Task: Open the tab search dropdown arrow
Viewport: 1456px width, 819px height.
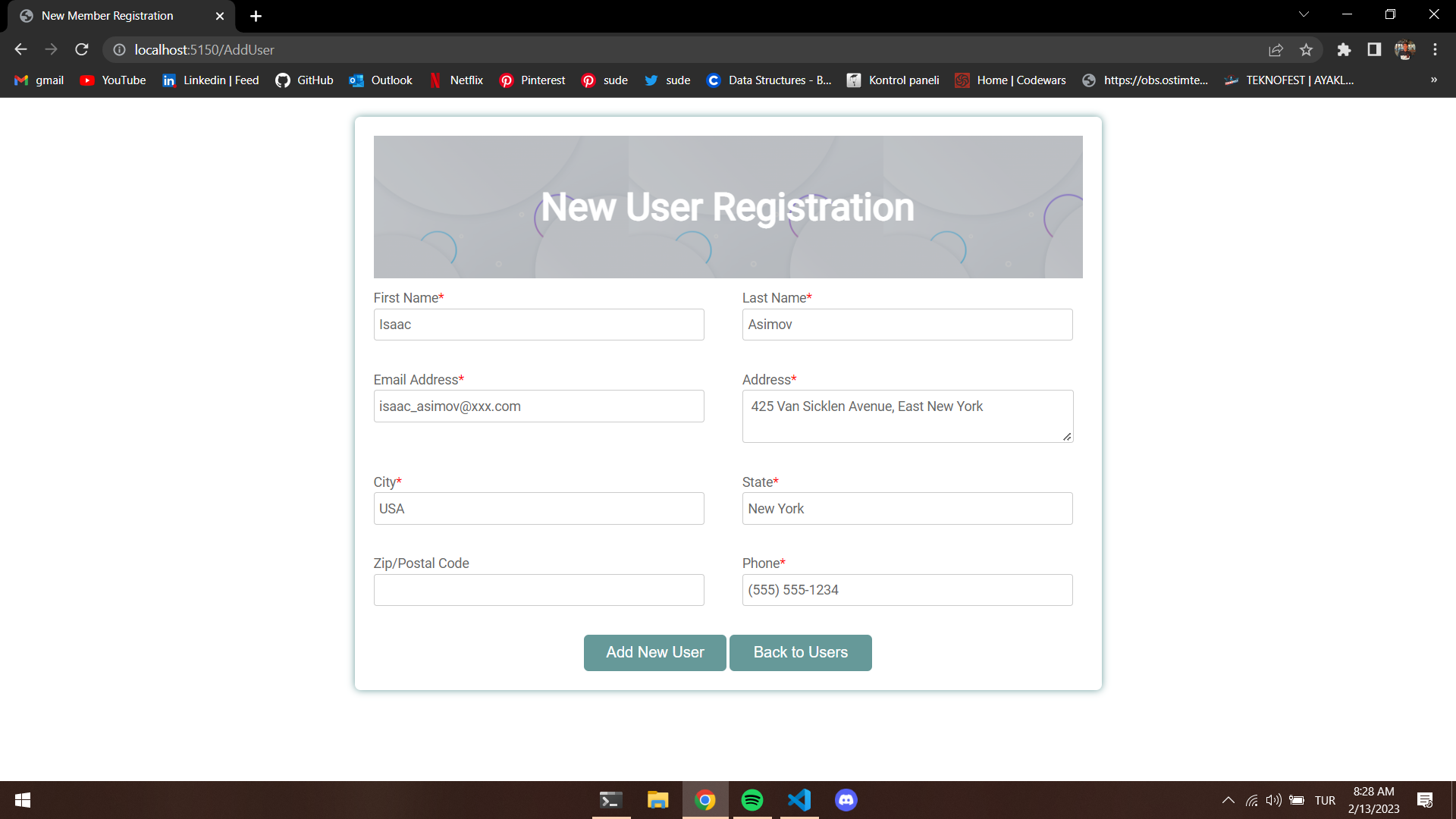Action: coord(1304,14)
